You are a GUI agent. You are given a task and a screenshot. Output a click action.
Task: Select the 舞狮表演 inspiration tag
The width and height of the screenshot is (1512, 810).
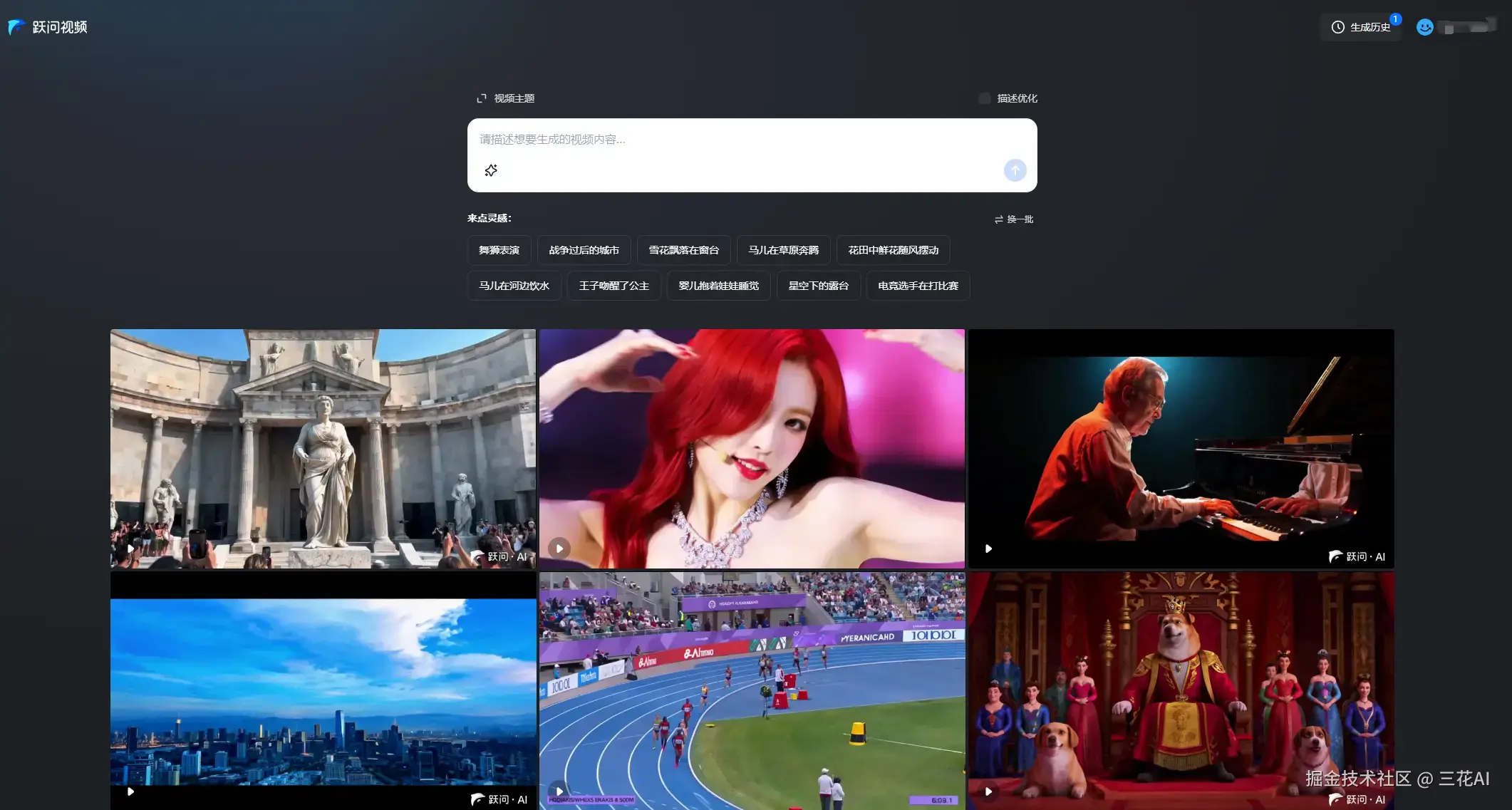499,250
